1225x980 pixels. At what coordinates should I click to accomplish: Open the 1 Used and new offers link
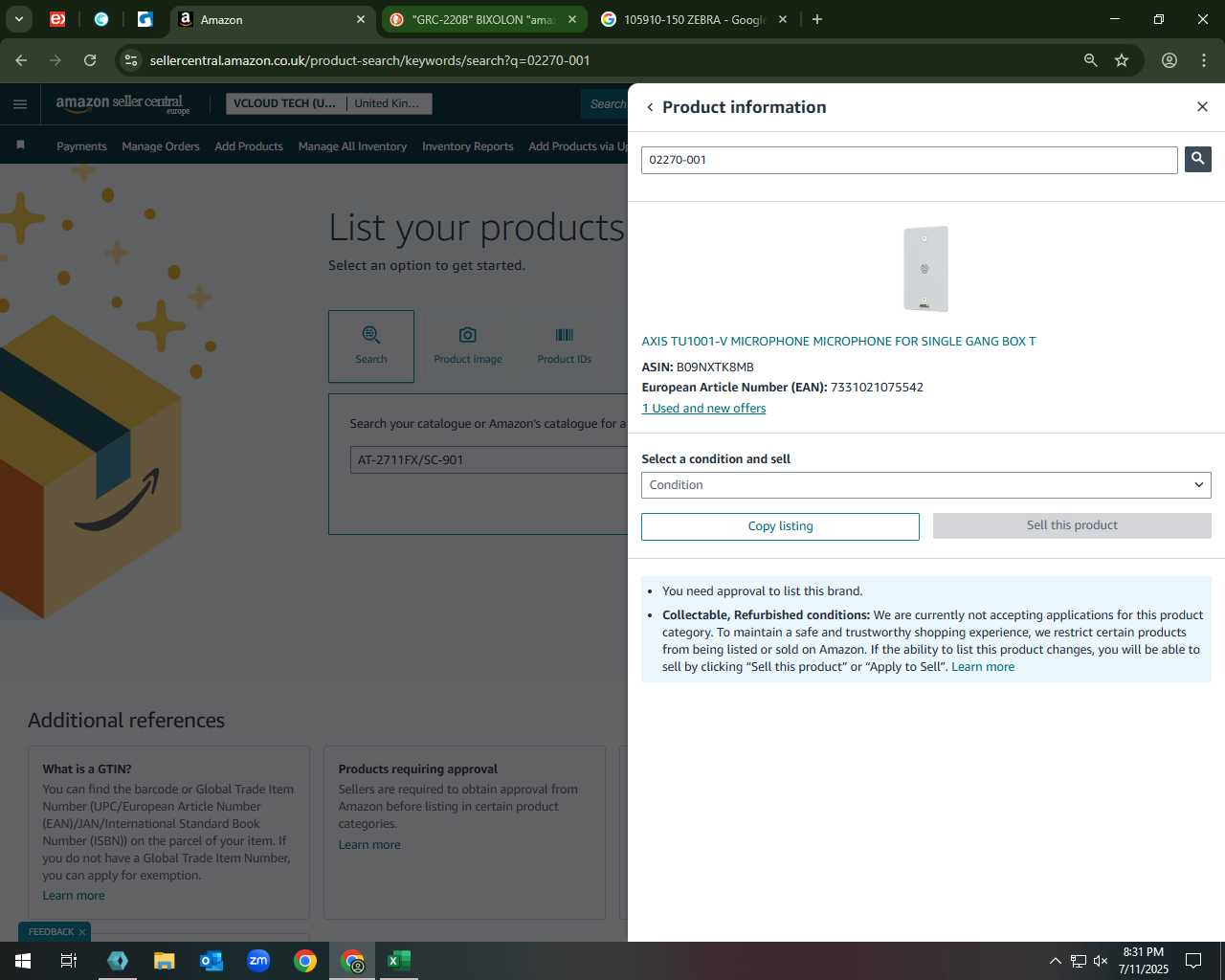pos(703,408)
